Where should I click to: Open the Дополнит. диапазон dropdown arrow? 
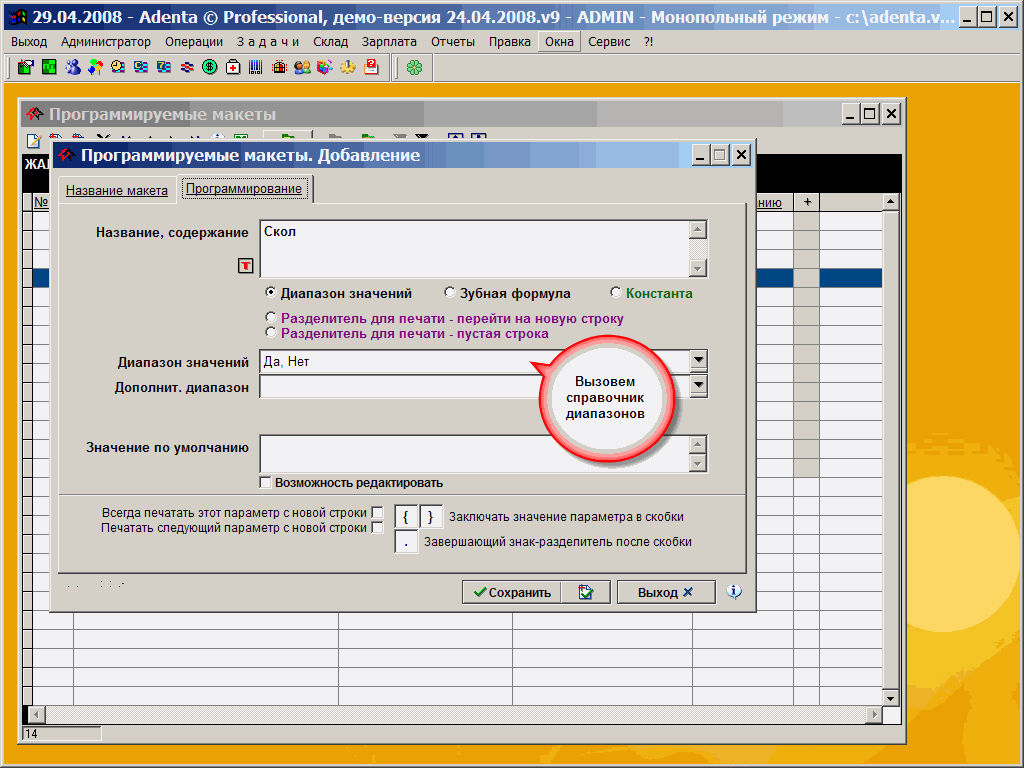coord(699,386)
